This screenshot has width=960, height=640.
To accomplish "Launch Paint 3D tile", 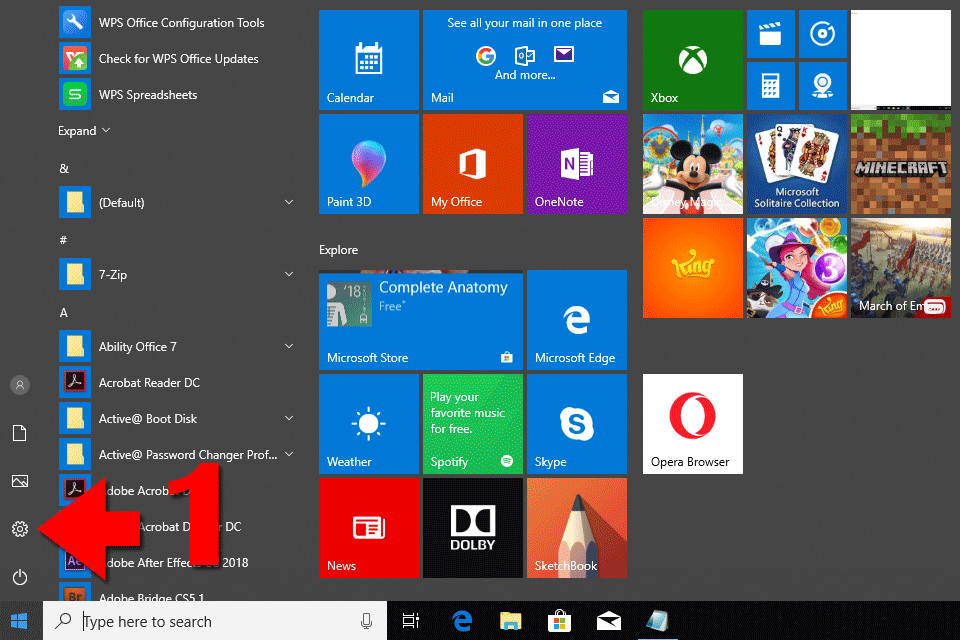I will coord(368,164).
